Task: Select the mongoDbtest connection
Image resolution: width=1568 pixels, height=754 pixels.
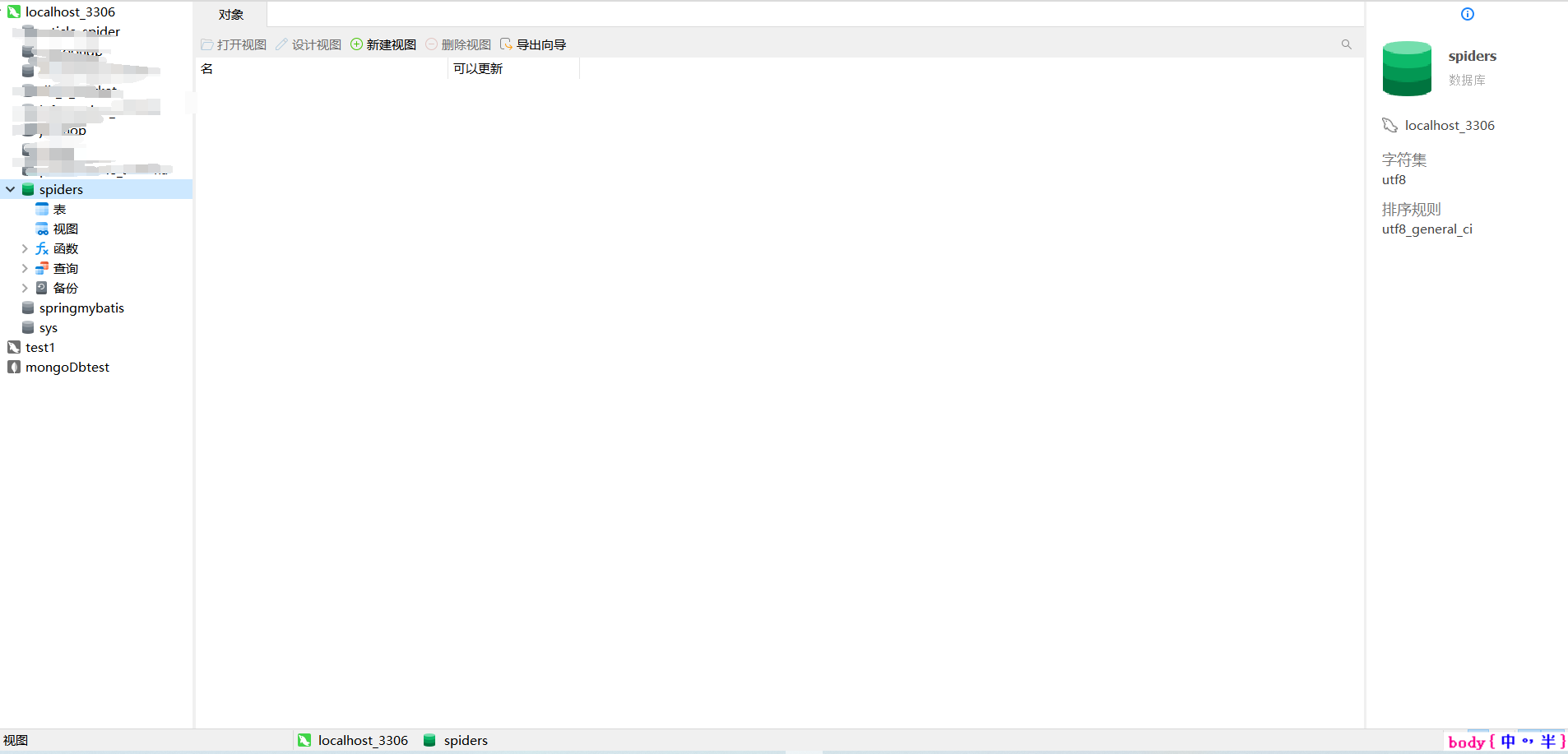Action: click(67, 367)
